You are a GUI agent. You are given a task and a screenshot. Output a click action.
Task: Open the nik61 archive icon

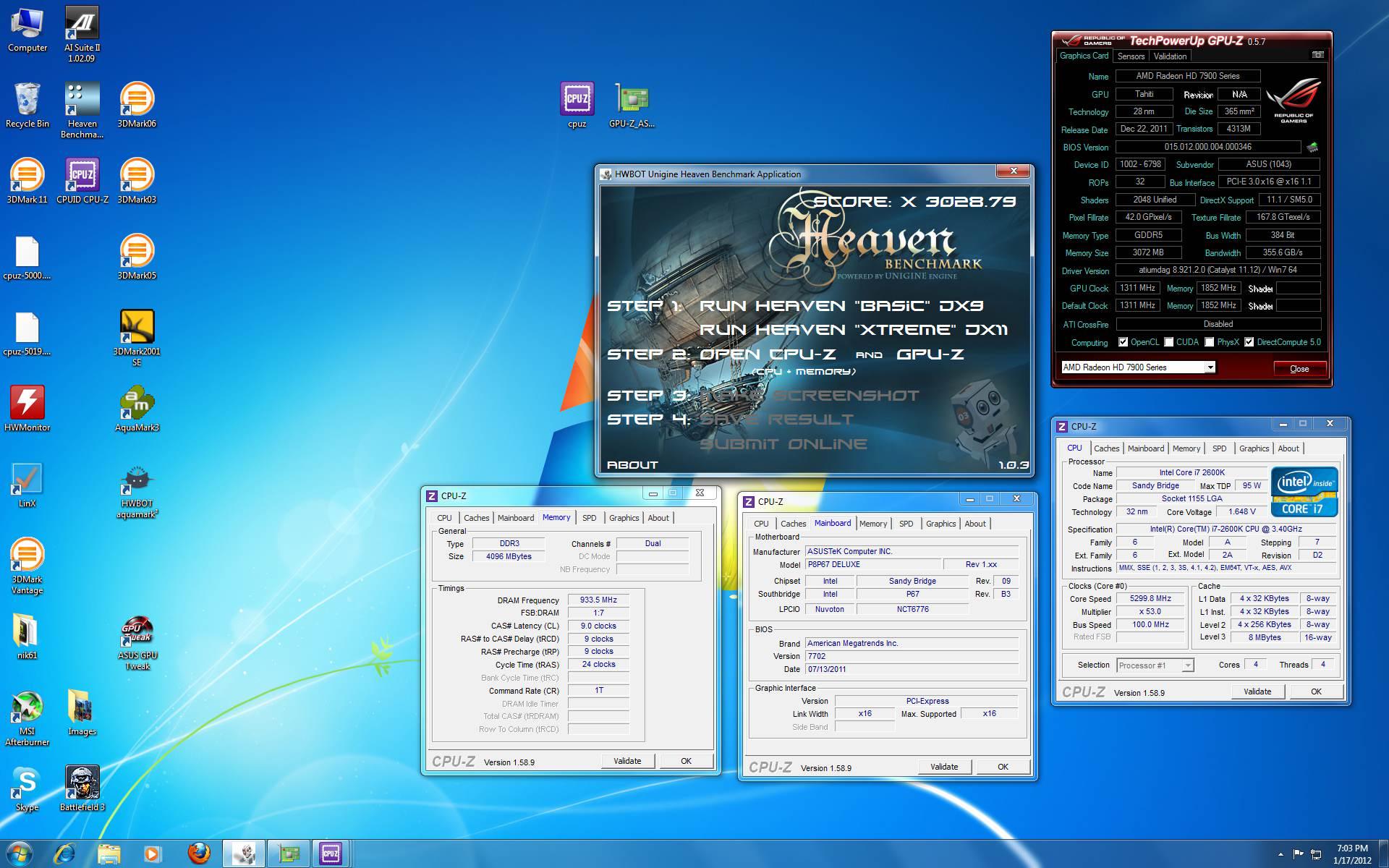(27, 637)
